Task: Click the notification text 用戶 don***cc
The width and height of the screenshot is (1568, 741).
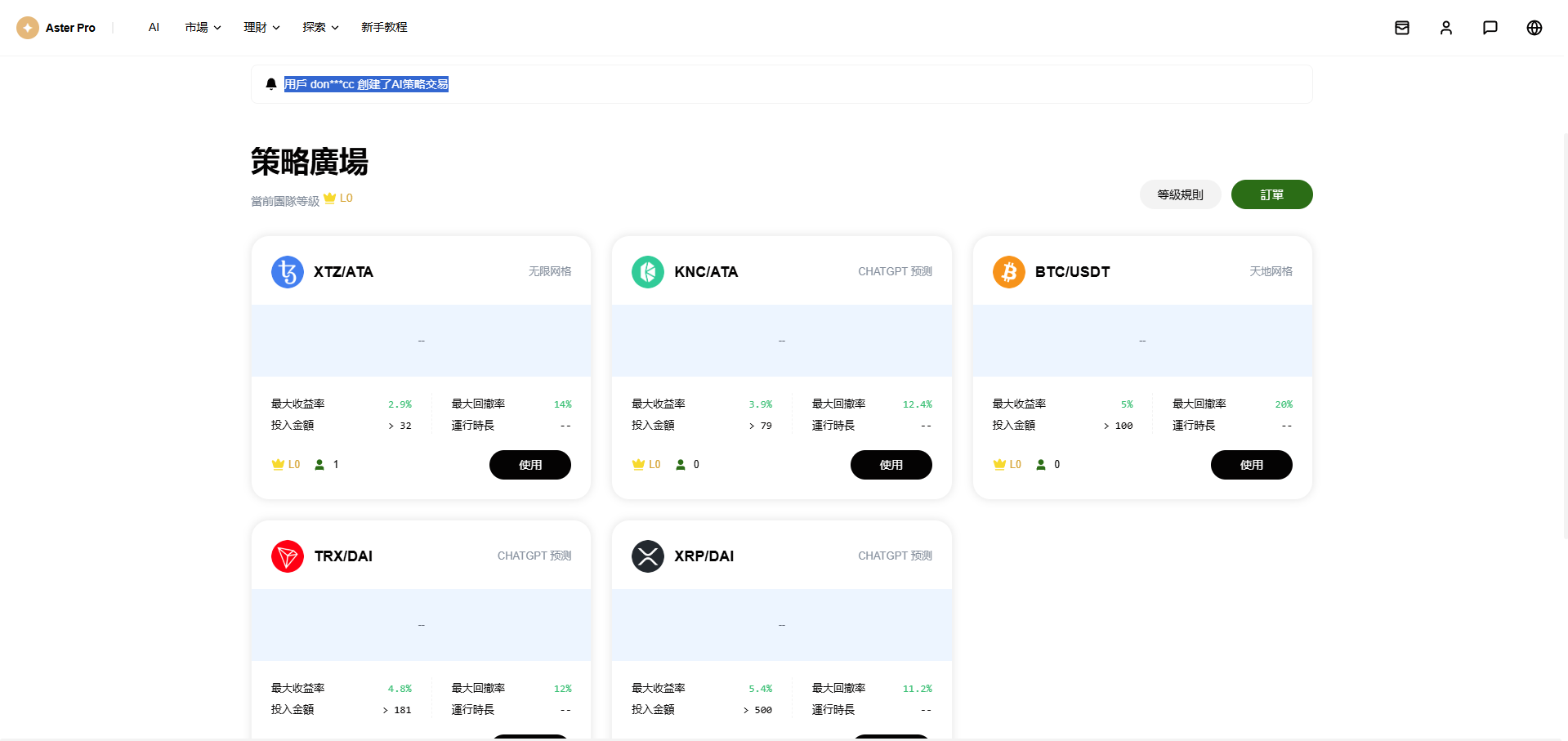Action: point(366,84)
